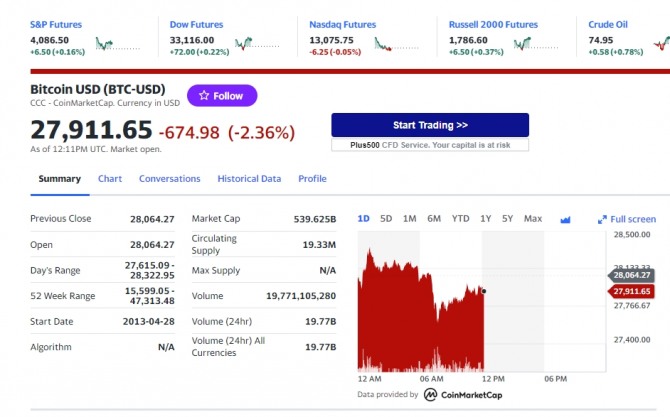This screenshot has height=417, width=670.
Task: Click the Dow Futures mini chart
Action: tap(257, 44)
